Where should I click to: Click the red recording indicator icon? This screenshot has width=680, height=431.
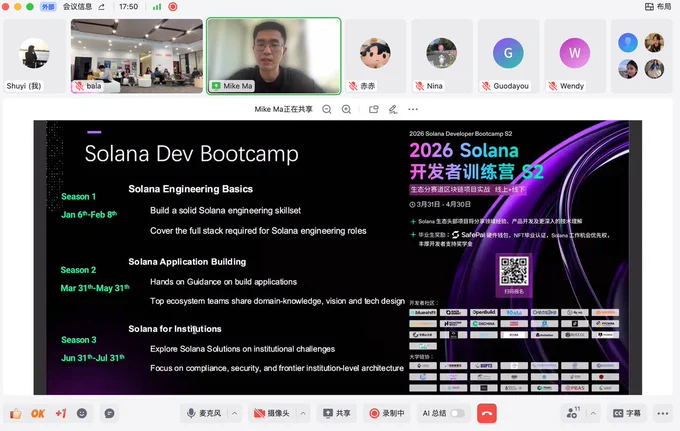click(x=173, y=7)
